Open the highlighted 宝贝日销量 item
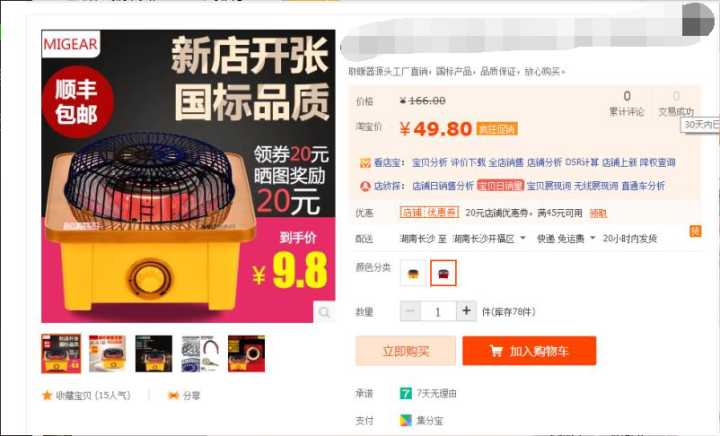Screen dimensions: 720x436 point(500,186)
